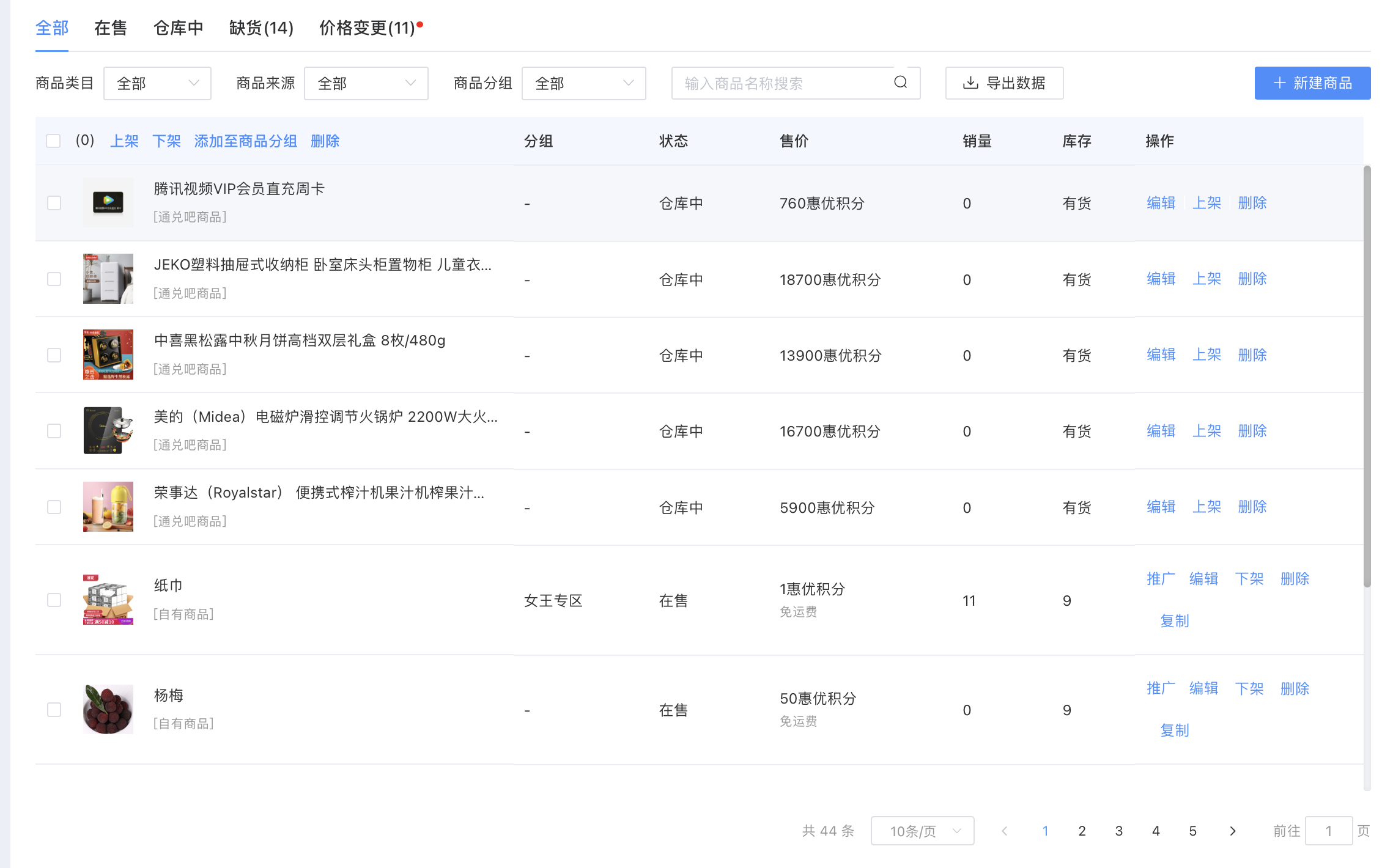1393x868 pixels.
Task: Click the 腾讯视频VIP product thumbnail
Action: coord(108,202)
